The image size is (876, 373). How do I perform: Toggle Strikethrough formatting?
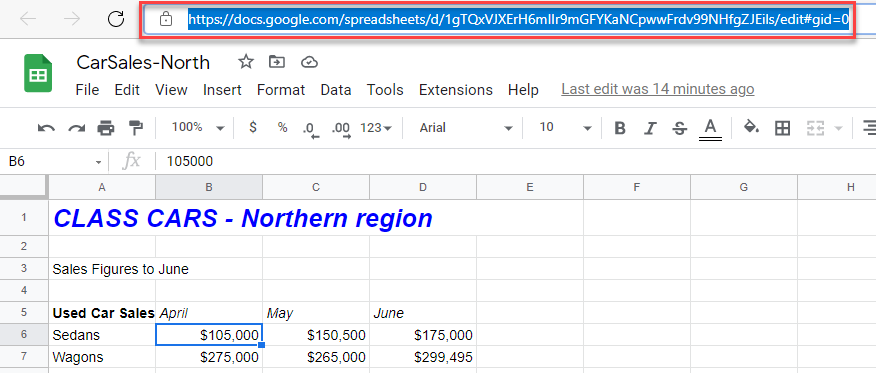pyautogui.click(x=679, y=128)
